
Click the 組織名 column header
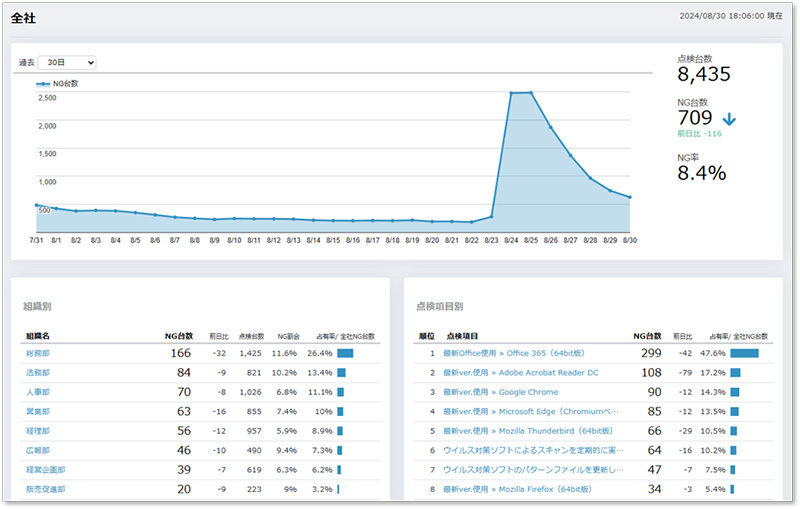pyautogui.click(x=38, y=336)
